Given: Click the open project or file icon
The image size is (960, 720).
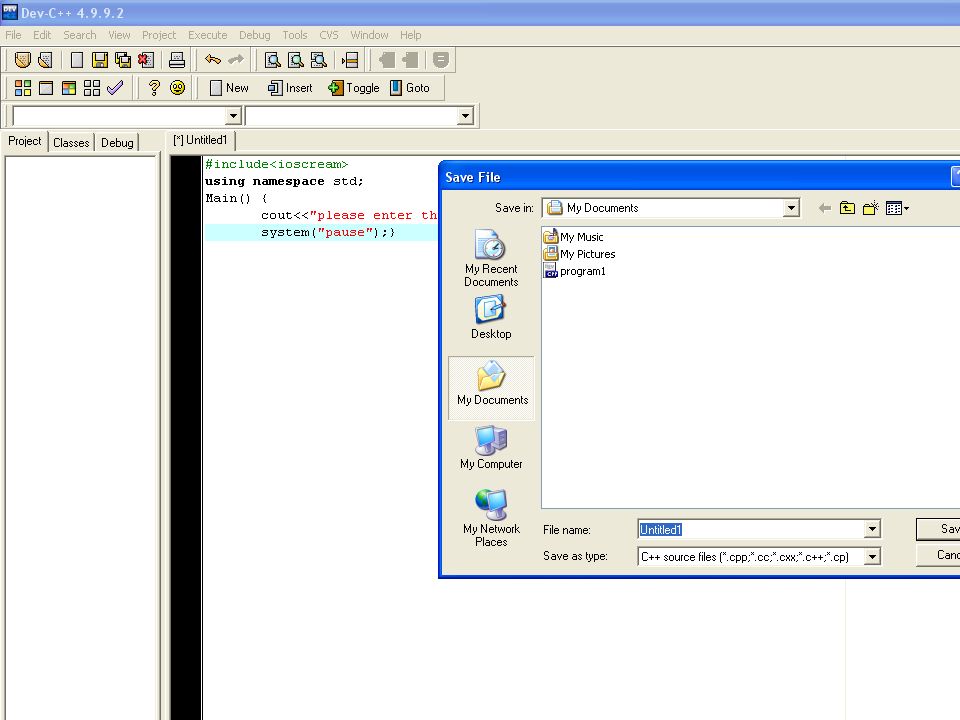Looking at the screenshot, I should [45, 60].
